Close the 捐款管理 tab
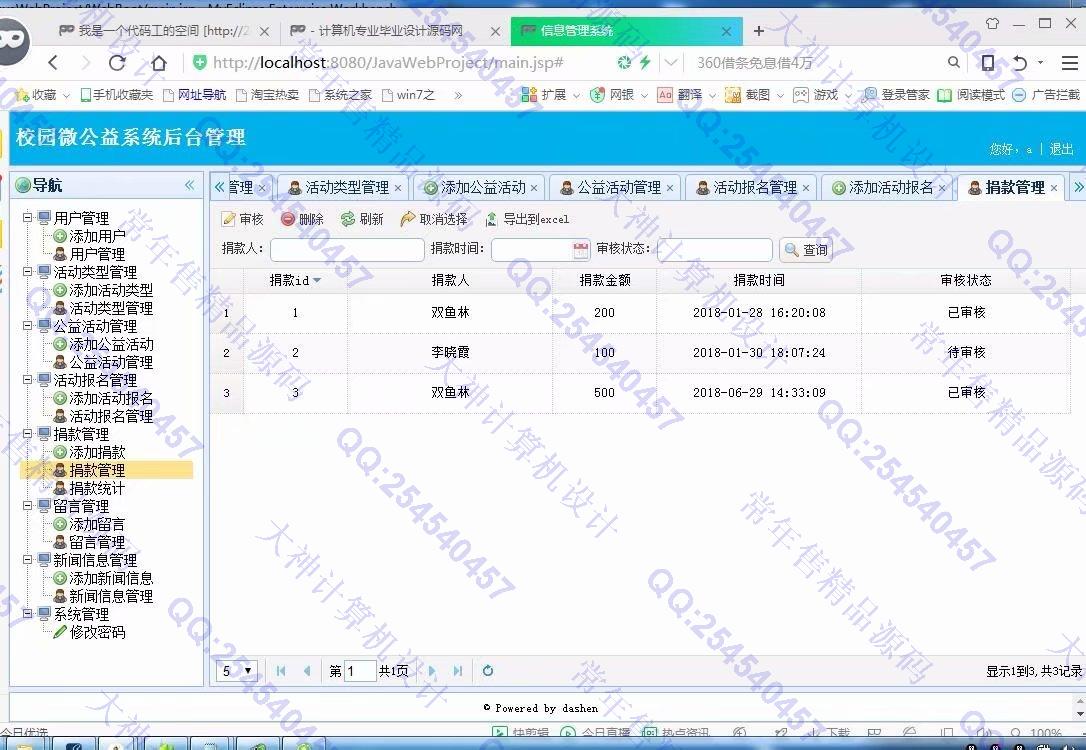This screenshot has height=750, width=1086. 1053,188
